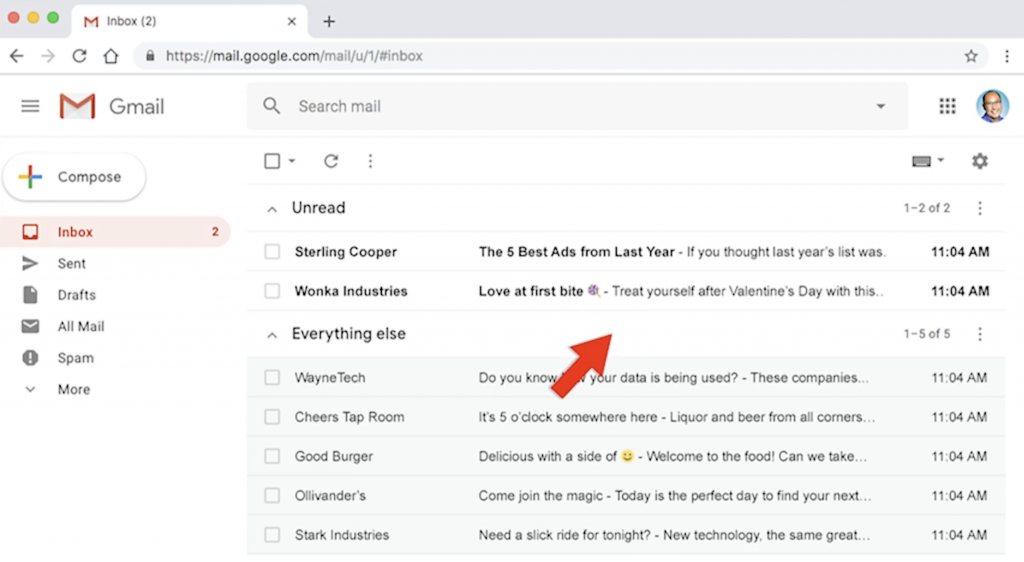Open Good Burger Delicious with a side email
This screenshot has height=562, width=1024.
tap(626, 456)
